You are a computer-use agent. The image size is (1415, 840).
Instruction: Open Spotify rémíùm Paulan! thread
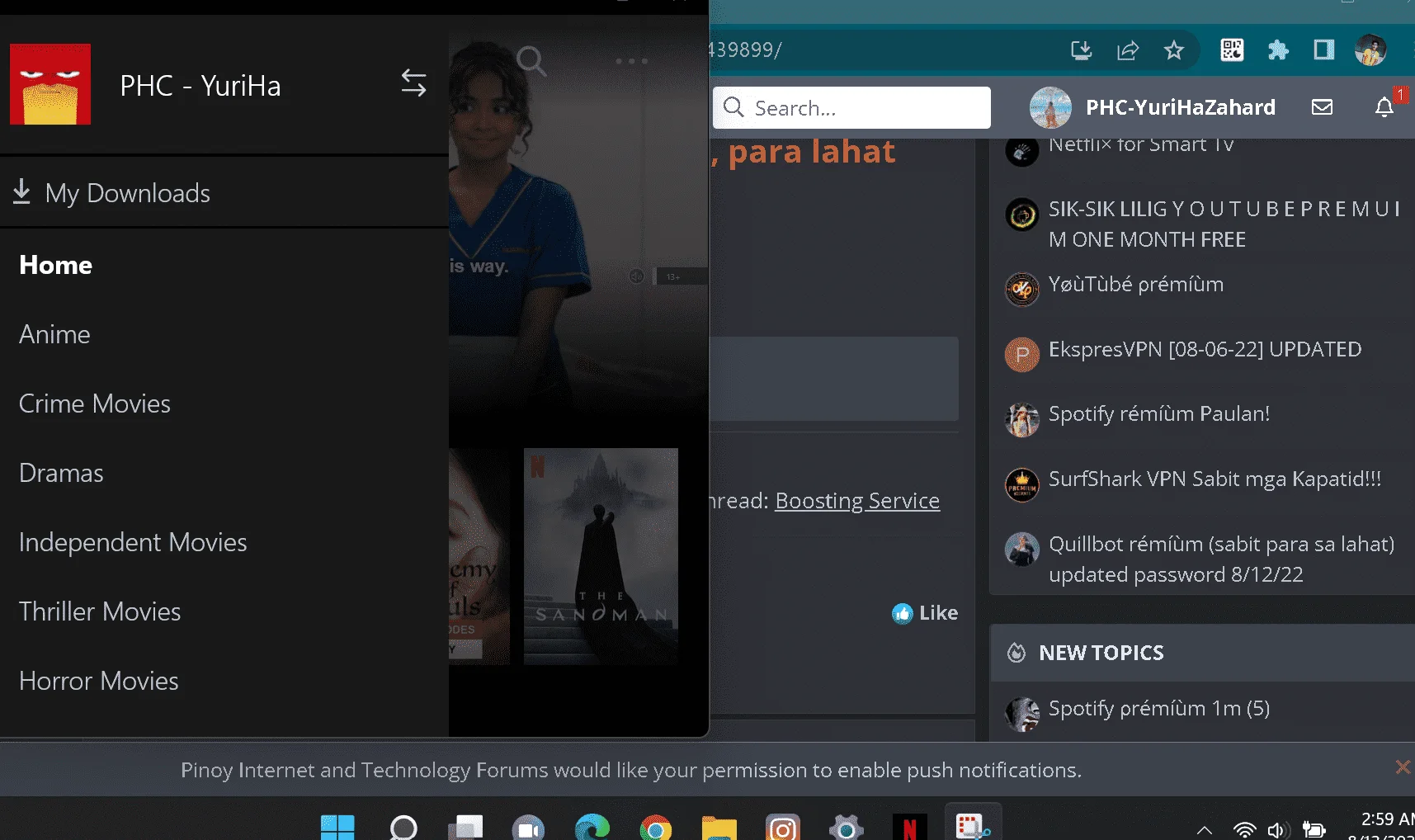[x=1159, y=413]
